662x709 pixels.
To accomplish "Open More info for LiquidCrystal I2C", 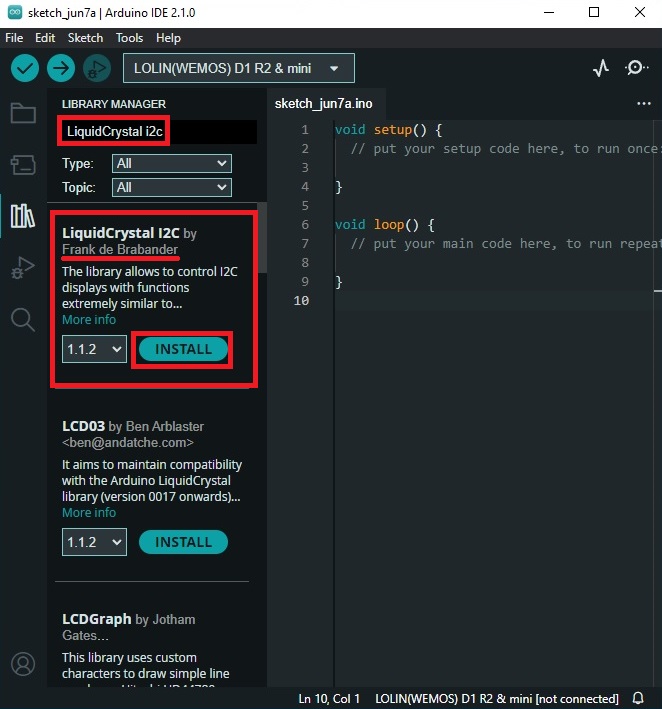I will click(89, 320).
